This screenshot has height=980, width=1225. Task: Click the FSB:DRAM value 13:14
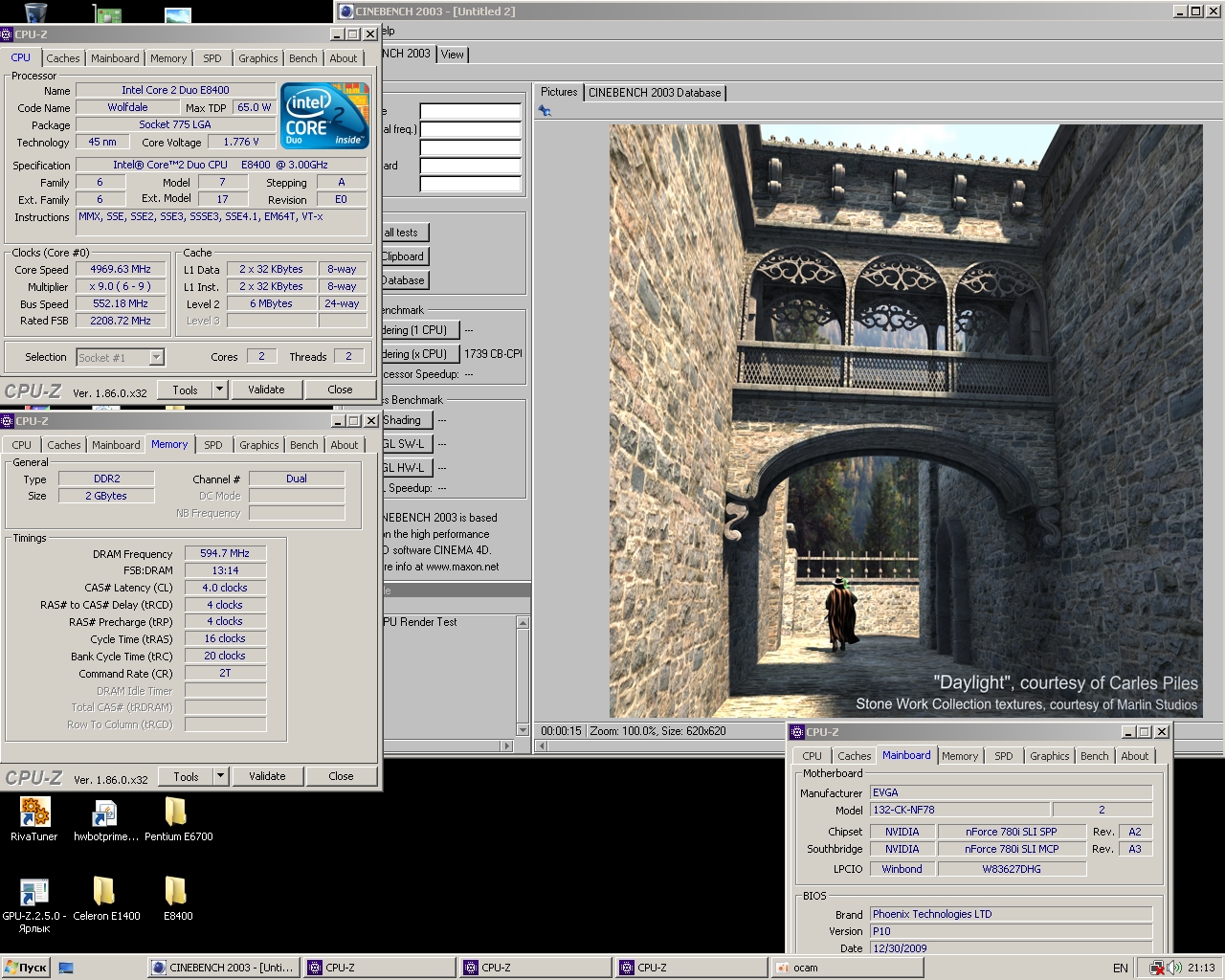[x=225, y=570]
